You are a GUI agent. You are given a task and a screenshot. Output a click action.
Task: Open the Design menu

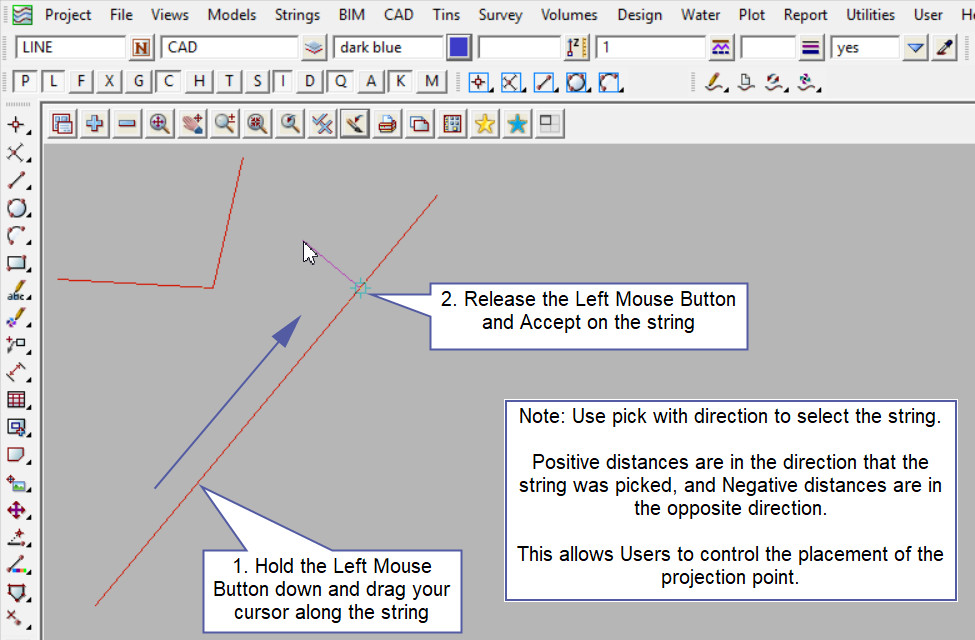pos(639,14)
